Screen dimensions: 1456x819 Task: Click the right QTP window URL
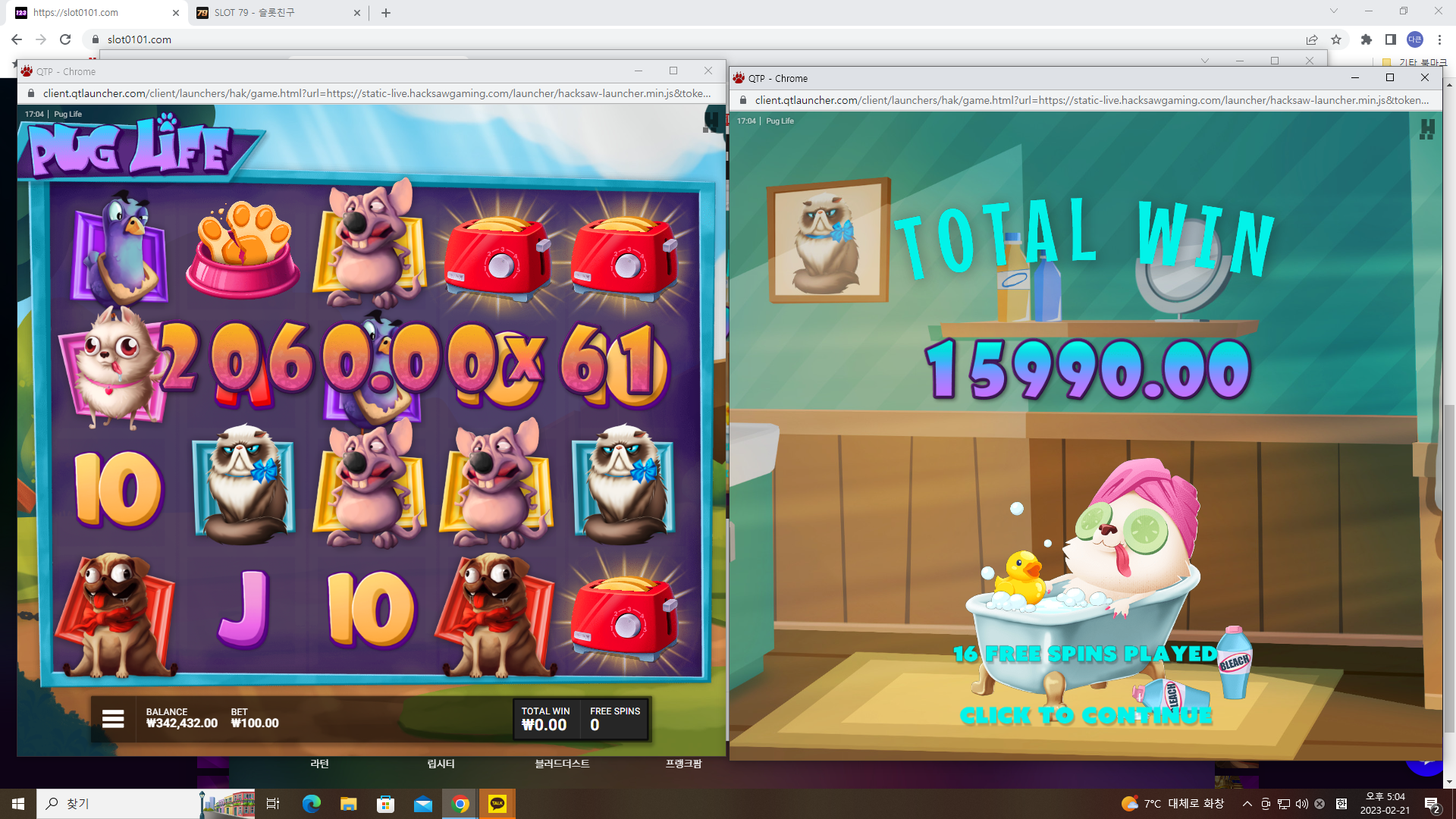1092,100
